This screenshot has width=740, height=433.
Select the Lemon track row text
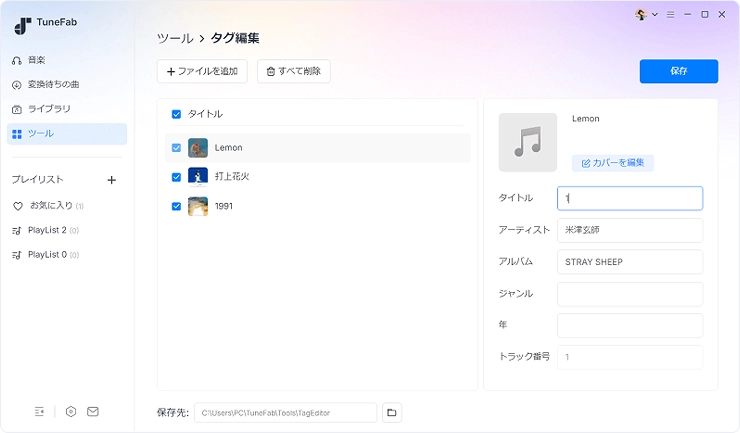[228, 148]
